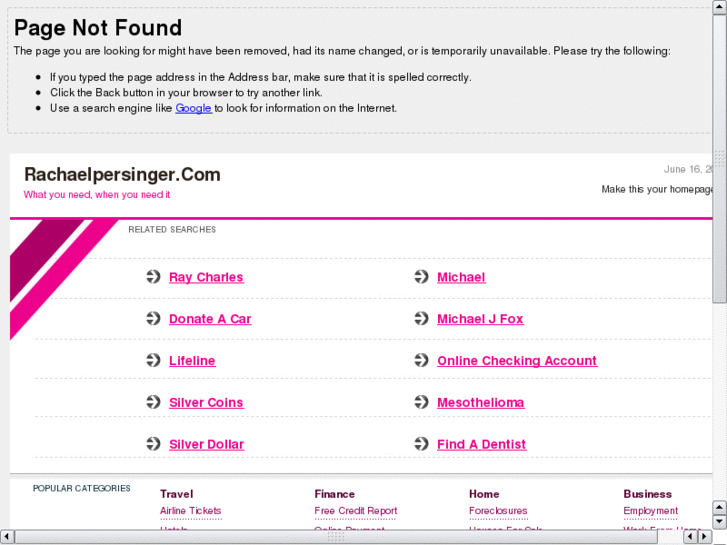This screenshot has height=545, width=727.
Task: Click the arrow bullet next to Lifeline
Action: 153,360
